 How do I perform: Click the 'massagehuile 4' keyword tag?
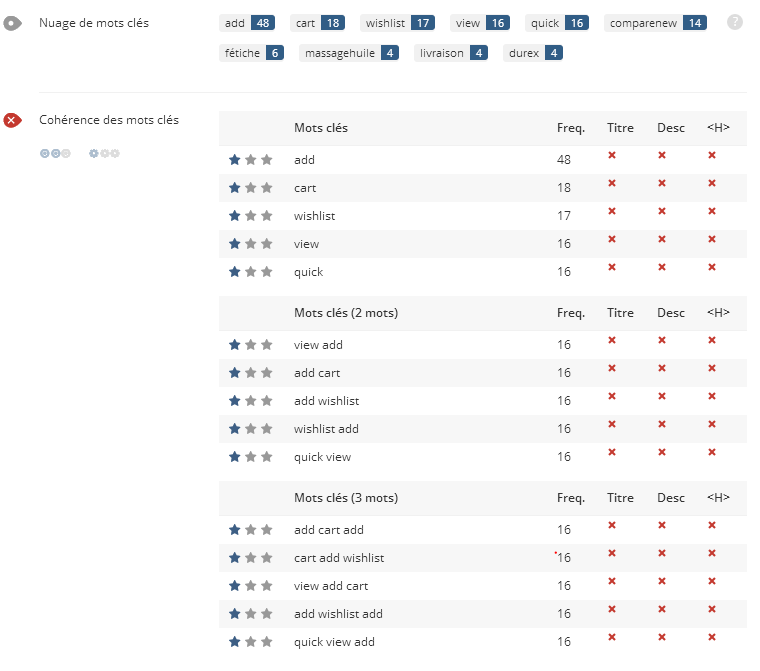[x=349, y=53]
